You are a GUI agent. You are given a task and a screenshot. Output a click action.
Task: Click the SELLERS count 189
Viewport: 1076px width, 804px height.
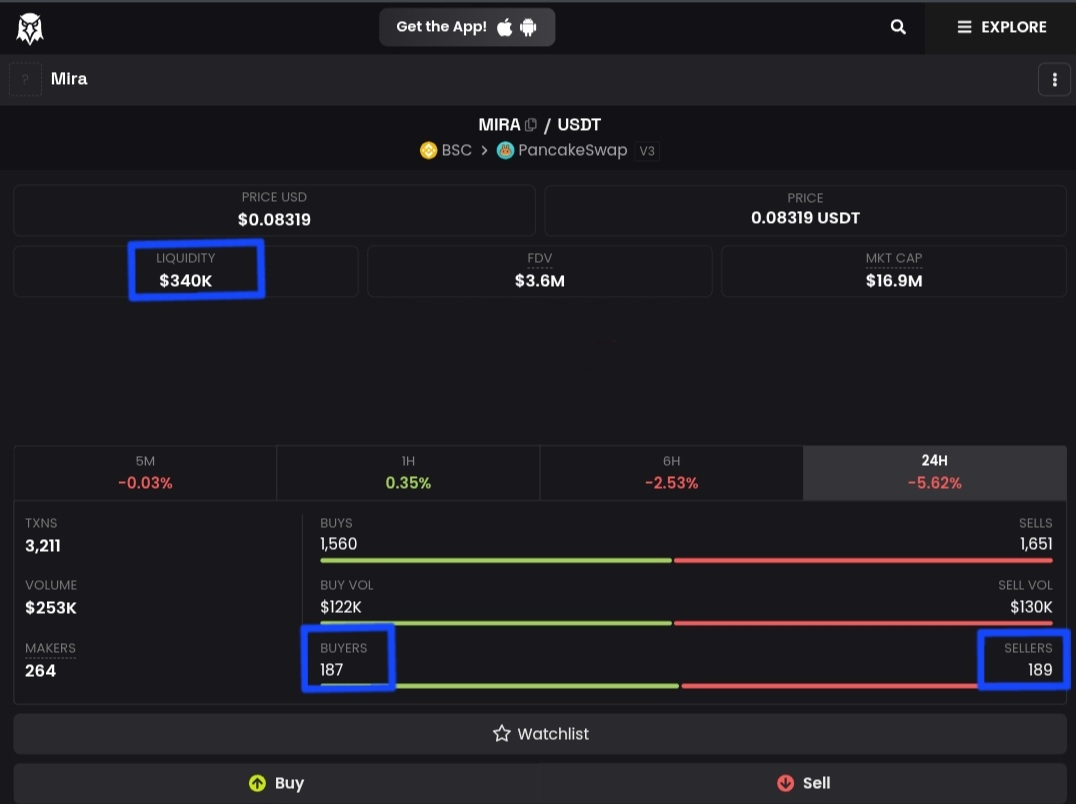[1040, 670]
